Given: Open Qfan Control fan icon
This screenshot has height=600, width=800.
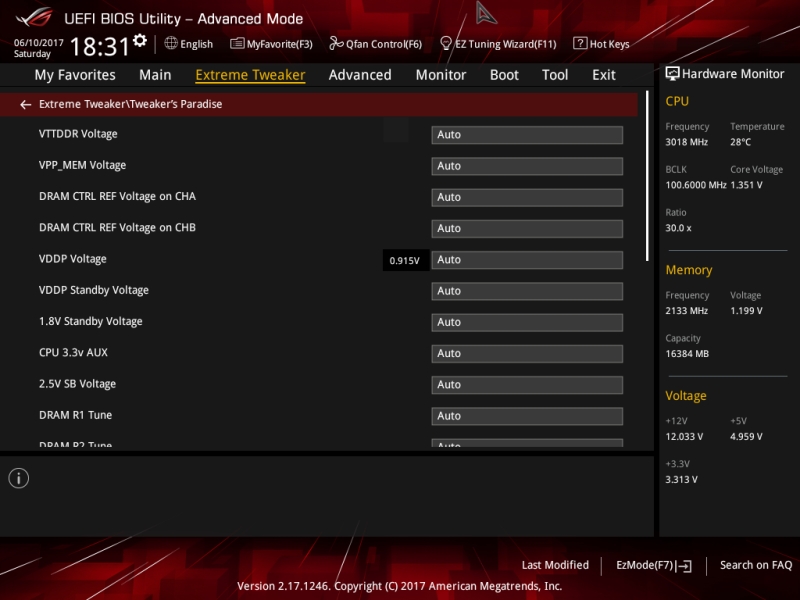Looking at the screenshot, I should (336, 43).
